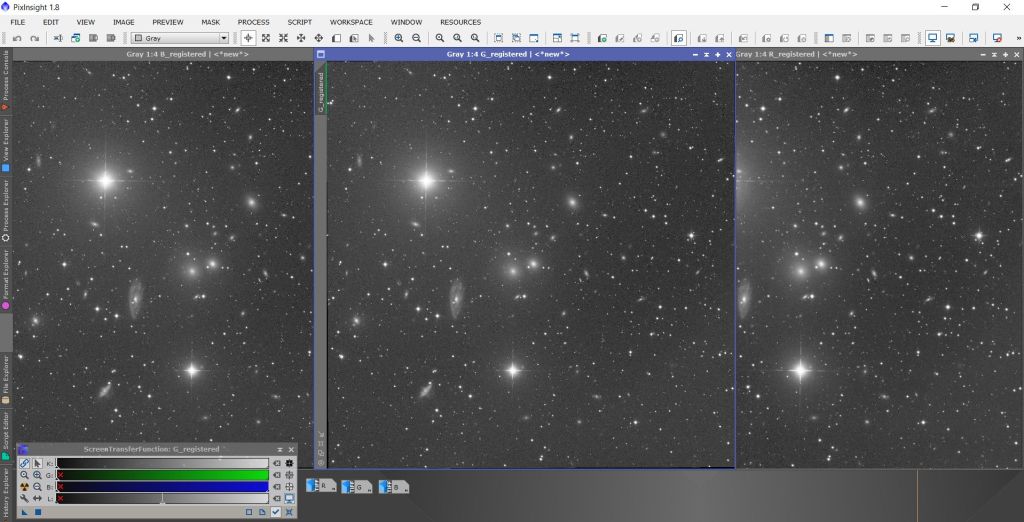
Task: Click the Reset icon in the STF panel
Action: (x=289, y=512)
